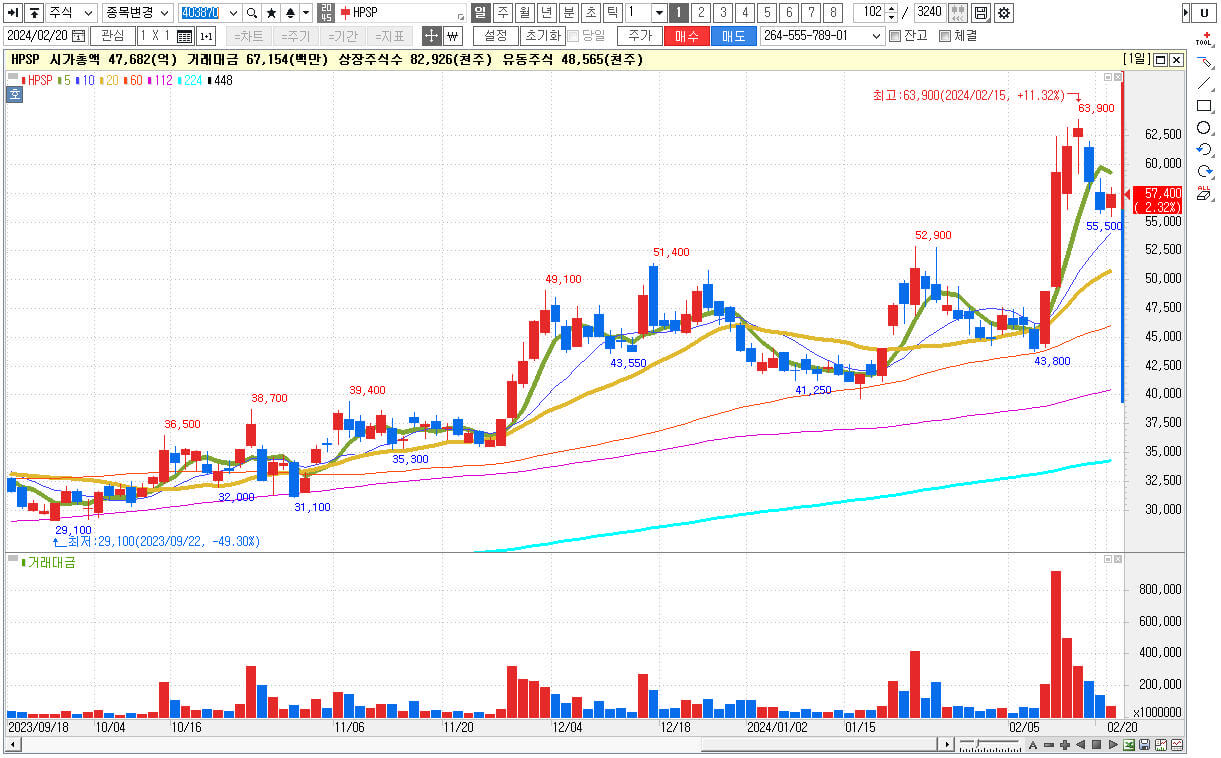The height and width of the screenshot is (758, 1221).
Task: Check the 당일 checkbox
Action: (573, 36)
